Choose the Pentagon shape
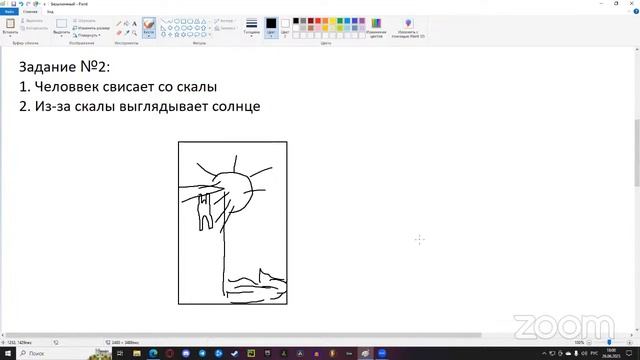The height and width of the screenshot is (360, 640). pos(177,28)
